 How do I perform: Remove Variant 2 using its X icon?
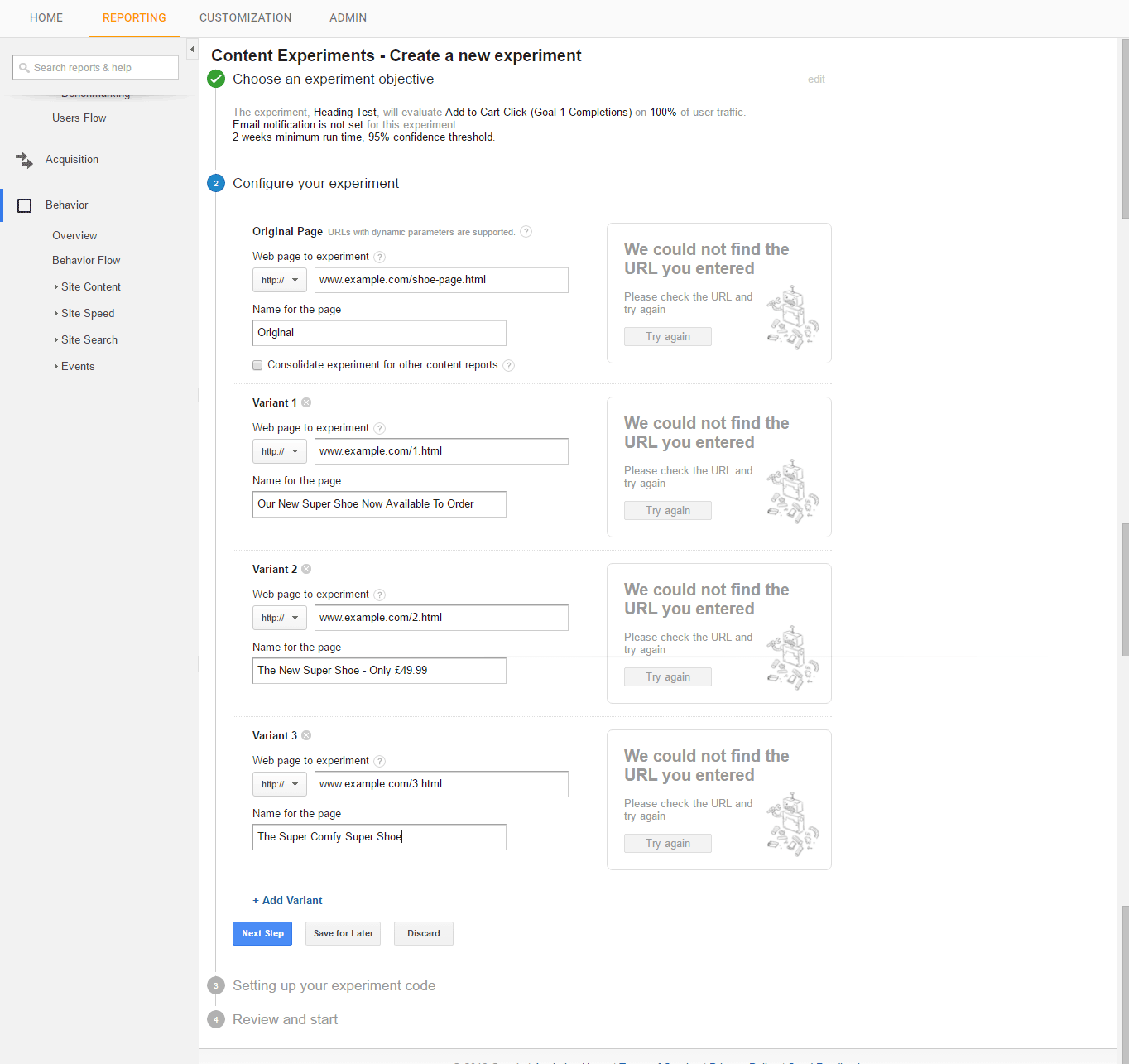pyautogui.click(x=306, y=569)
